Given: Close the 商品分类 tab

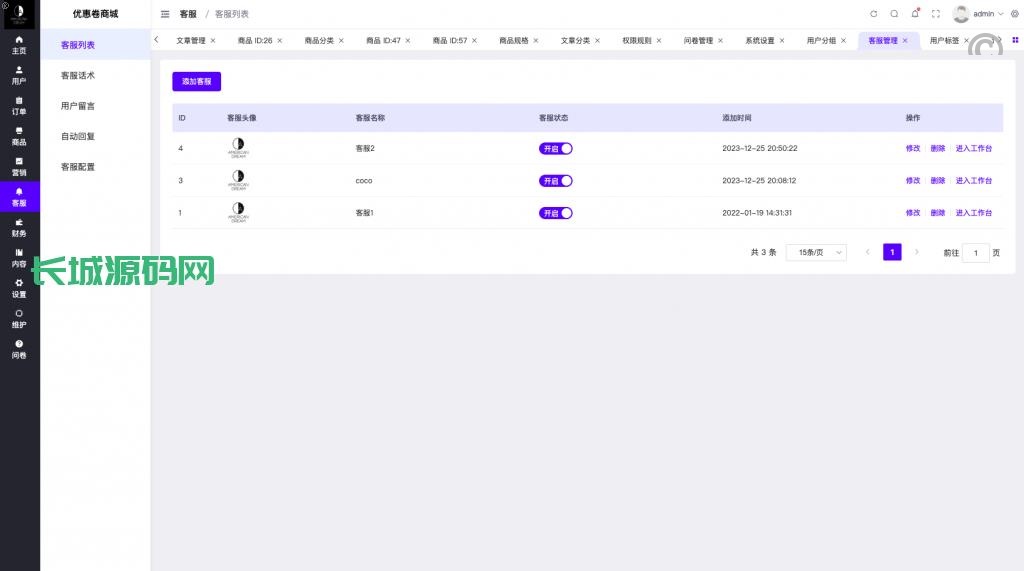Looking at the screenshot, I should click(341, 41).
